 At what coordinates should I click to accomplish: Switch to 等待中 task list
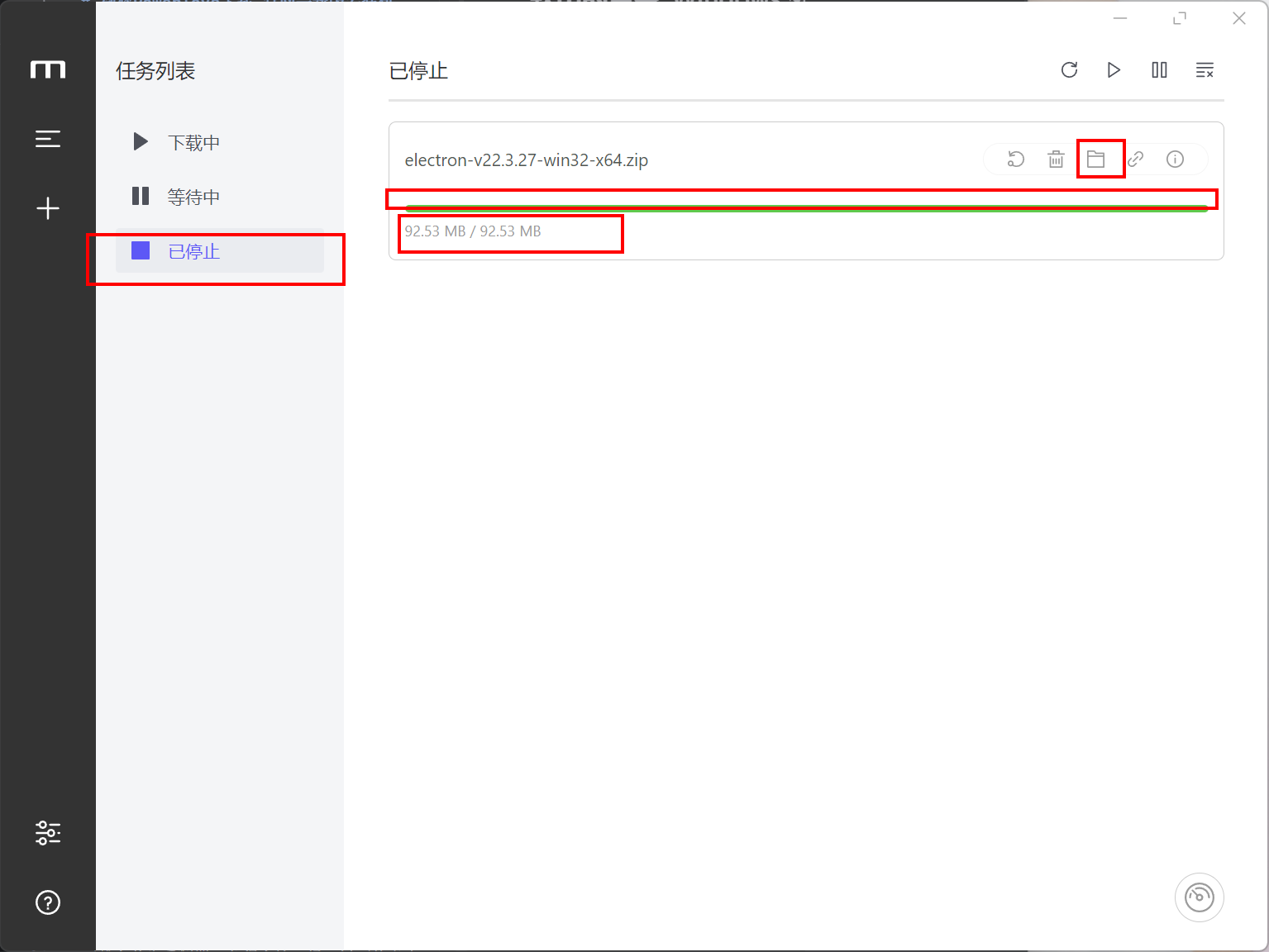coord(220,197)
